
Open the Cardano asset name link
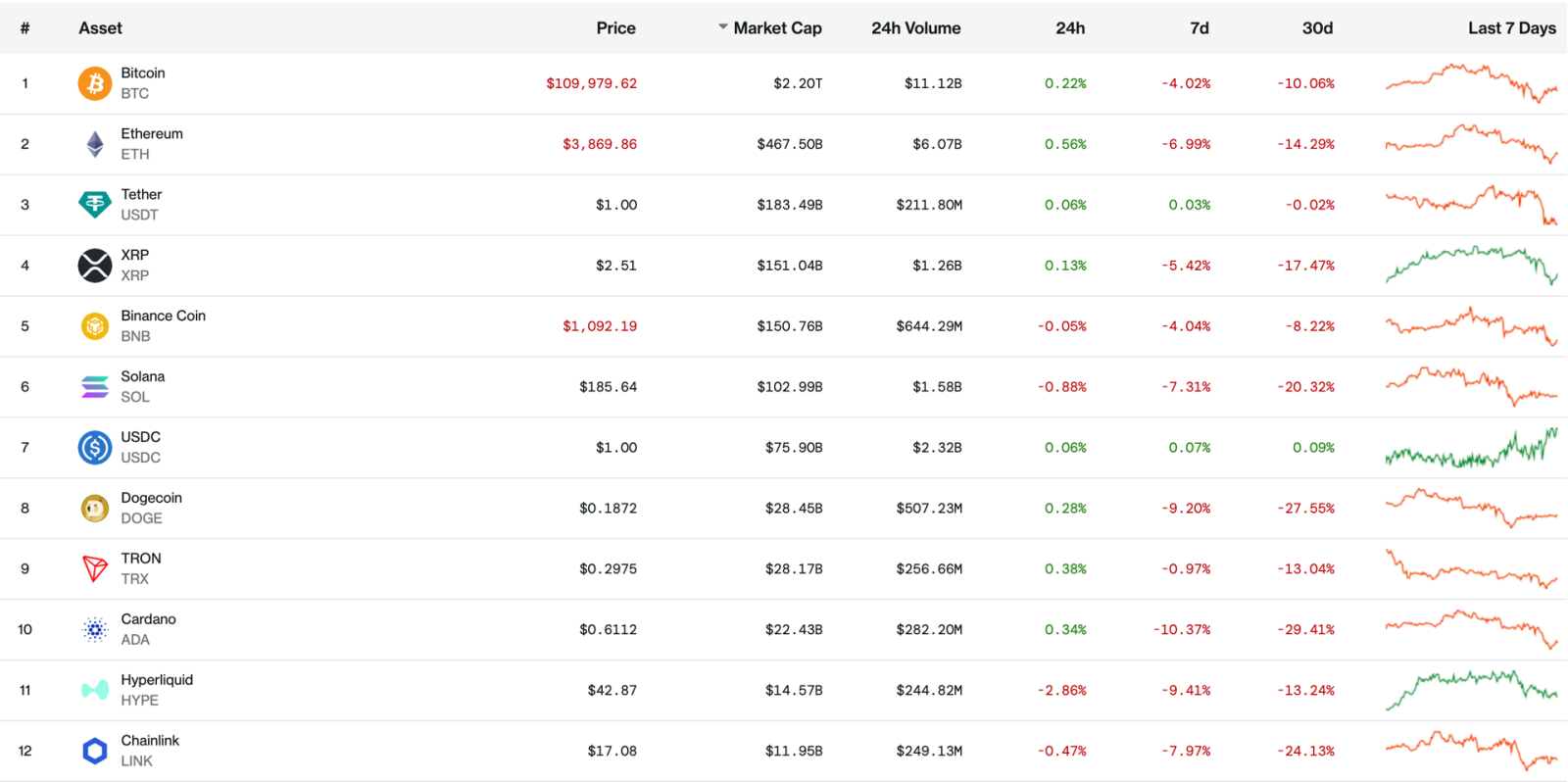pos(148,619)
